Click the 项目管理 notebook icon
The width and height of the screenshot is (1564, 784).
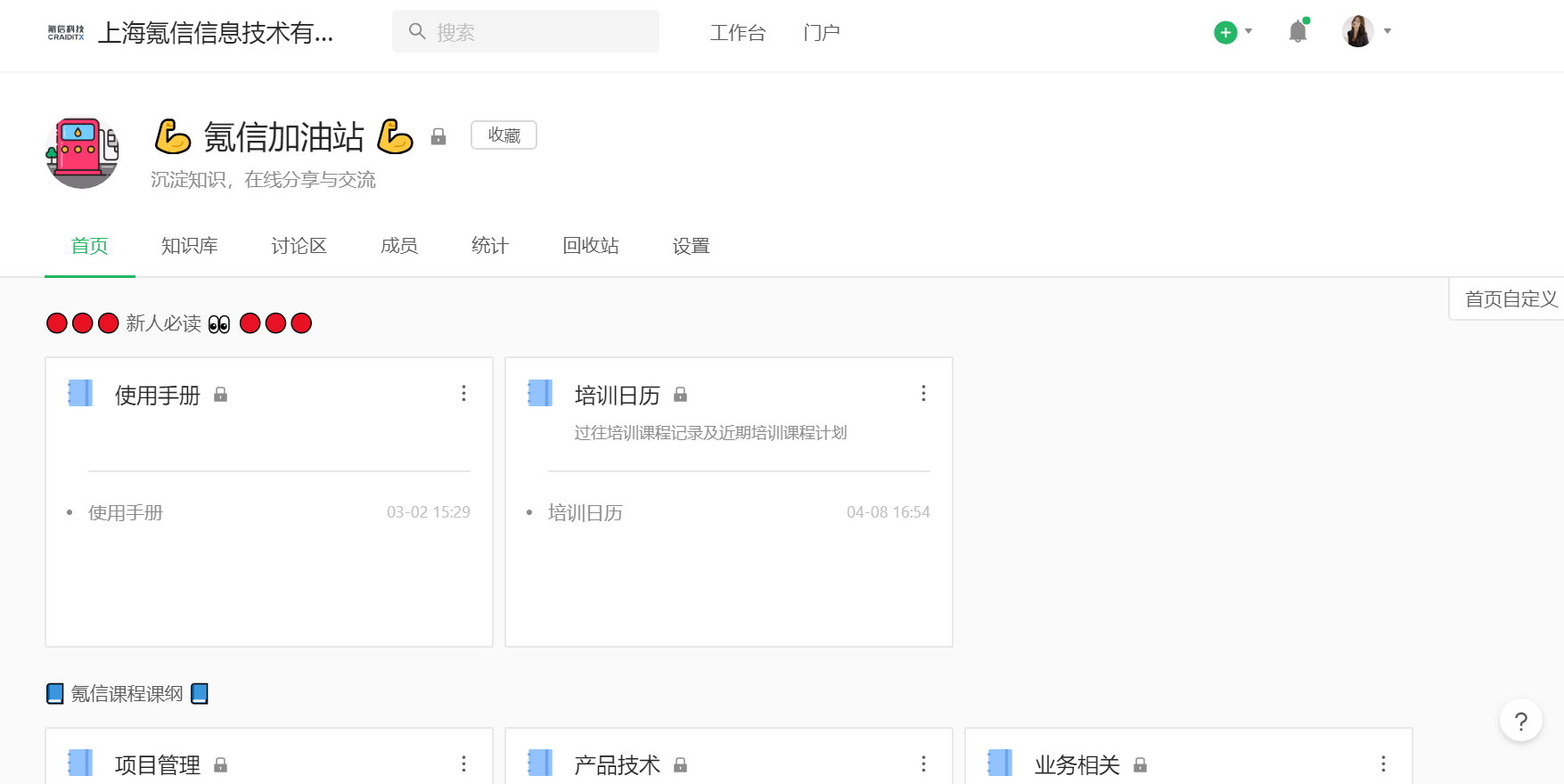tap(80, 764)
